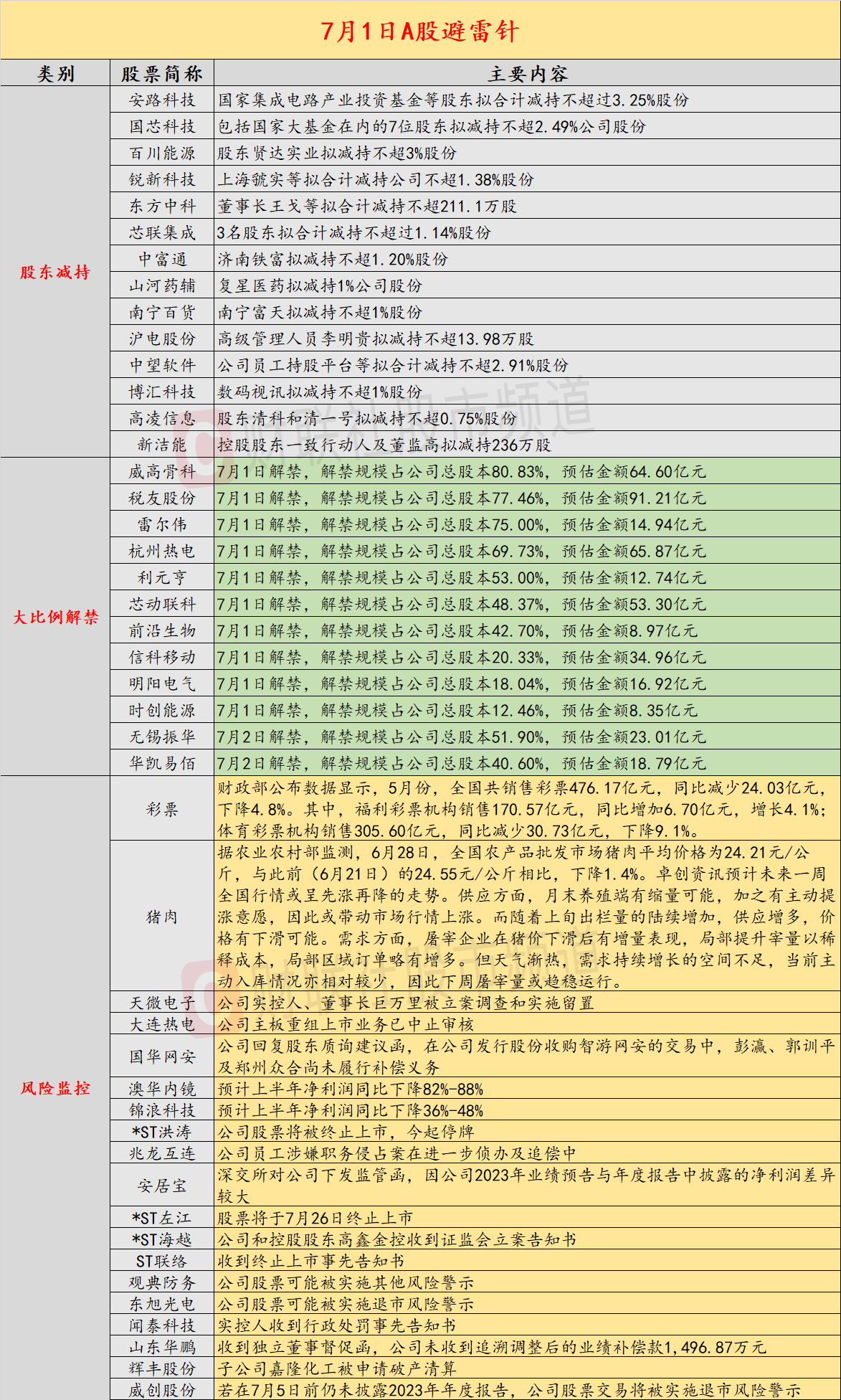This screenshot has height=1400, width=841.
Task: Select stock name 明阳电气
Action: click(x=162, y=684)
